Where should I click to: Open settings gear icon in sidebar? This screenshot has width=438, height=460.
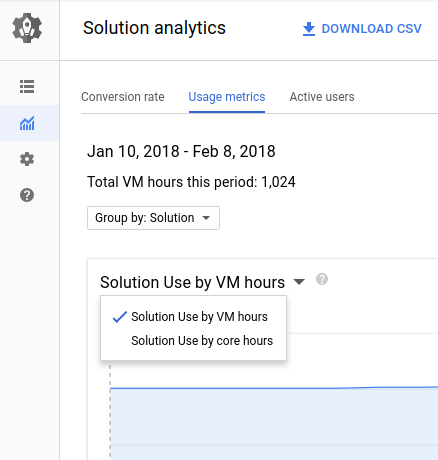(x=27, y=159)
